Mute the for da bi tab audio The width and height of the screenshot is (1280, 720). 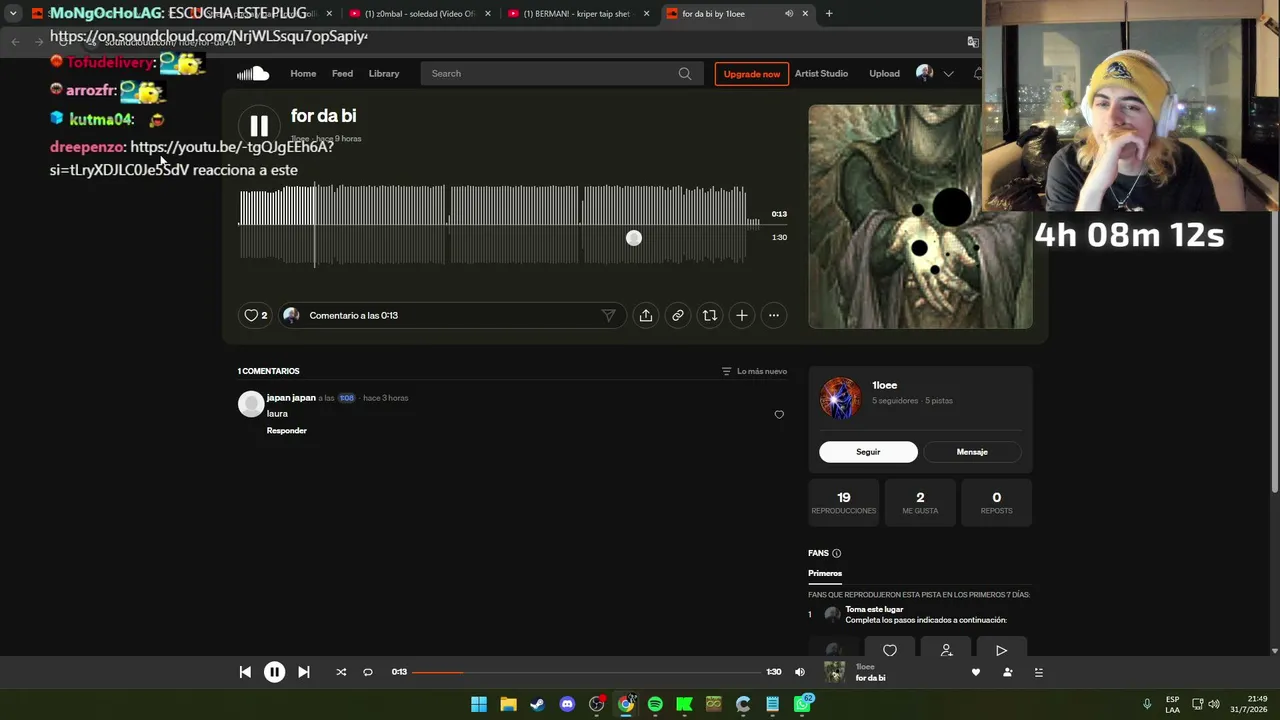(788, 14)
